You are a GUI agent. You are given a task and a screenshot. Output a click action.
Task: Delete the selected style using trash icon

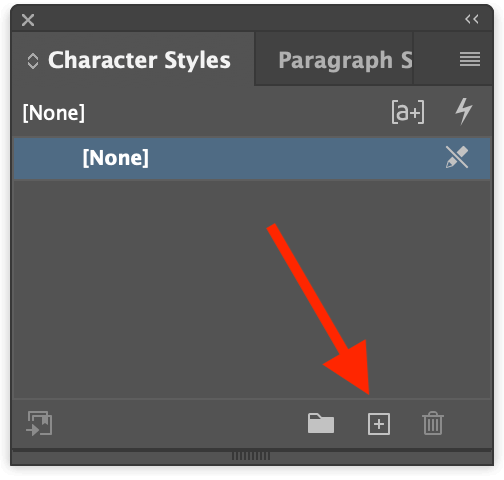click(433, 423)
